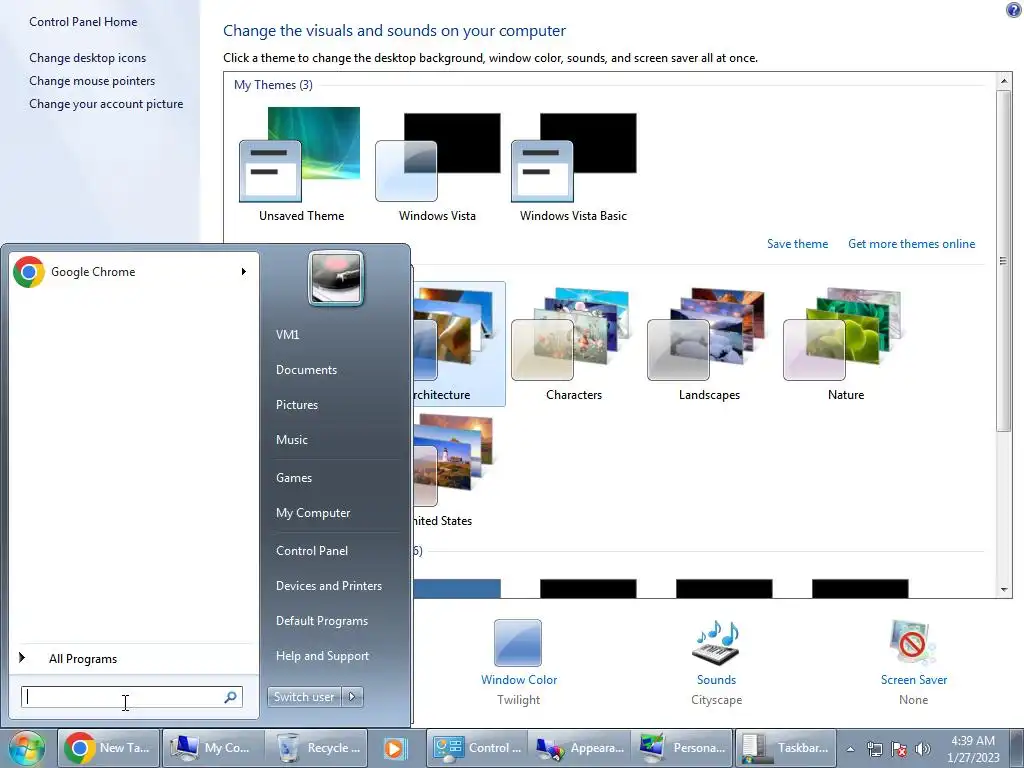Viewport: 1024px width, 768px height.
Task: Open My Computer from the Start menu
Action: (313, 513)
